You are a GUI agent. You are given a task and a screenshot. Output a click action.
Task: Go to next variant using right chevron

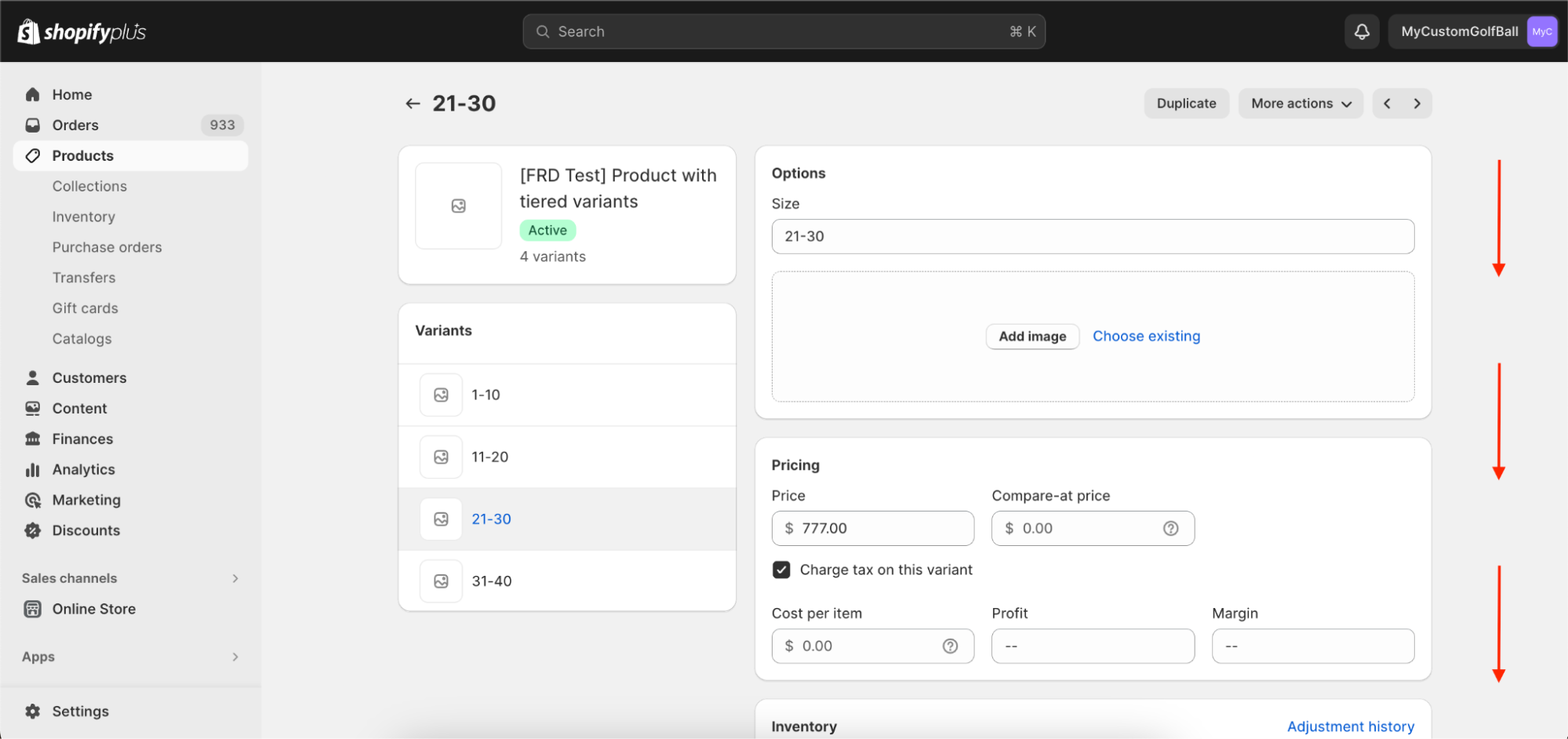(x=1417, y=104)
